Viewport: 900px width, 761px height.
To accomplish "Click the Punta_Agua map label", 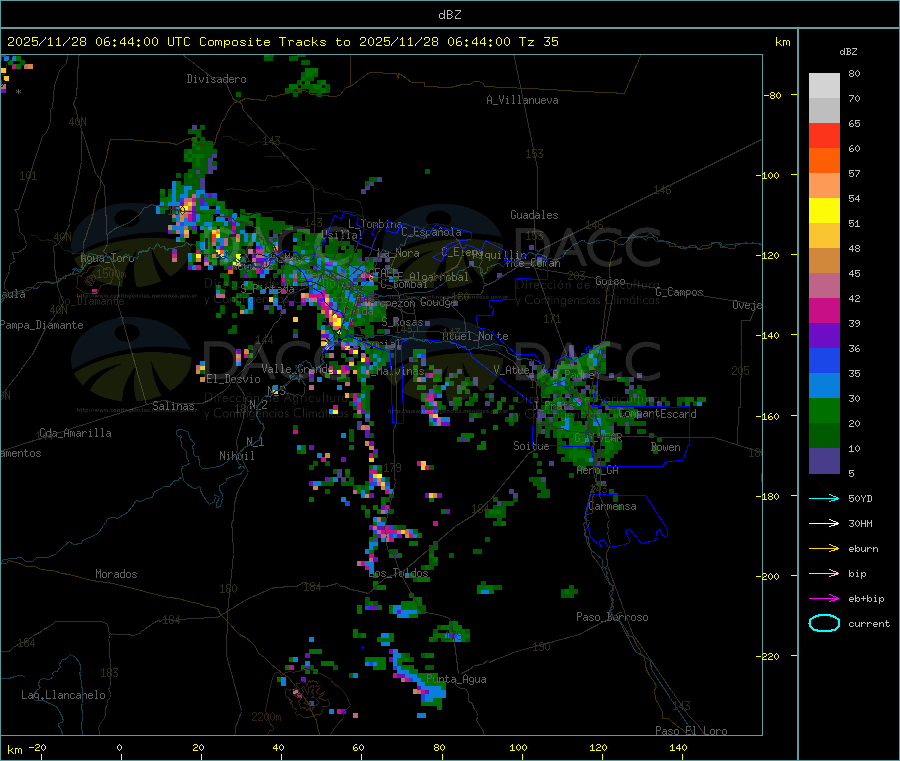I will click(456, 679).
